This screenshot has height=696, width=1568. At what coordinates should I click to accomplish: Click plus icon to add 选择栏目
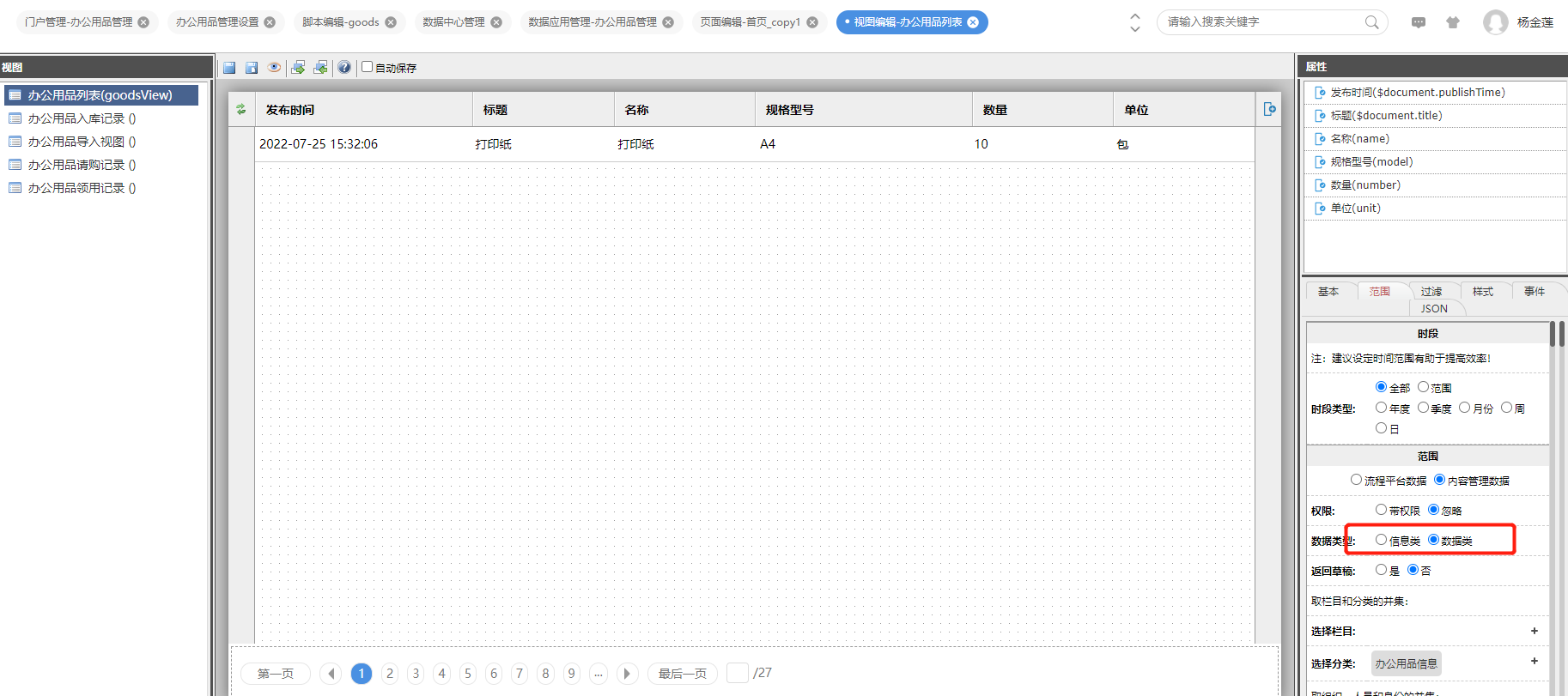[1535, 631]
